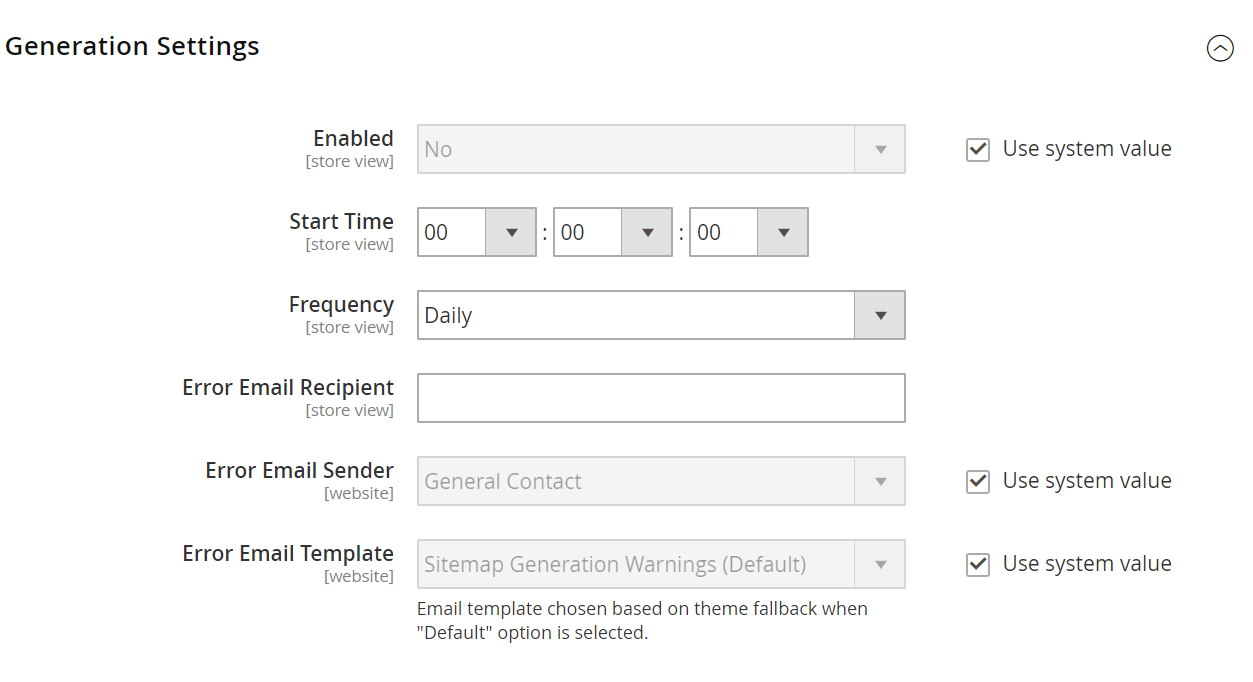Click the 'Use system value' label beside Error Email Template
The height and width of the screenshot is (682, 1253).
pos(1087,564)
